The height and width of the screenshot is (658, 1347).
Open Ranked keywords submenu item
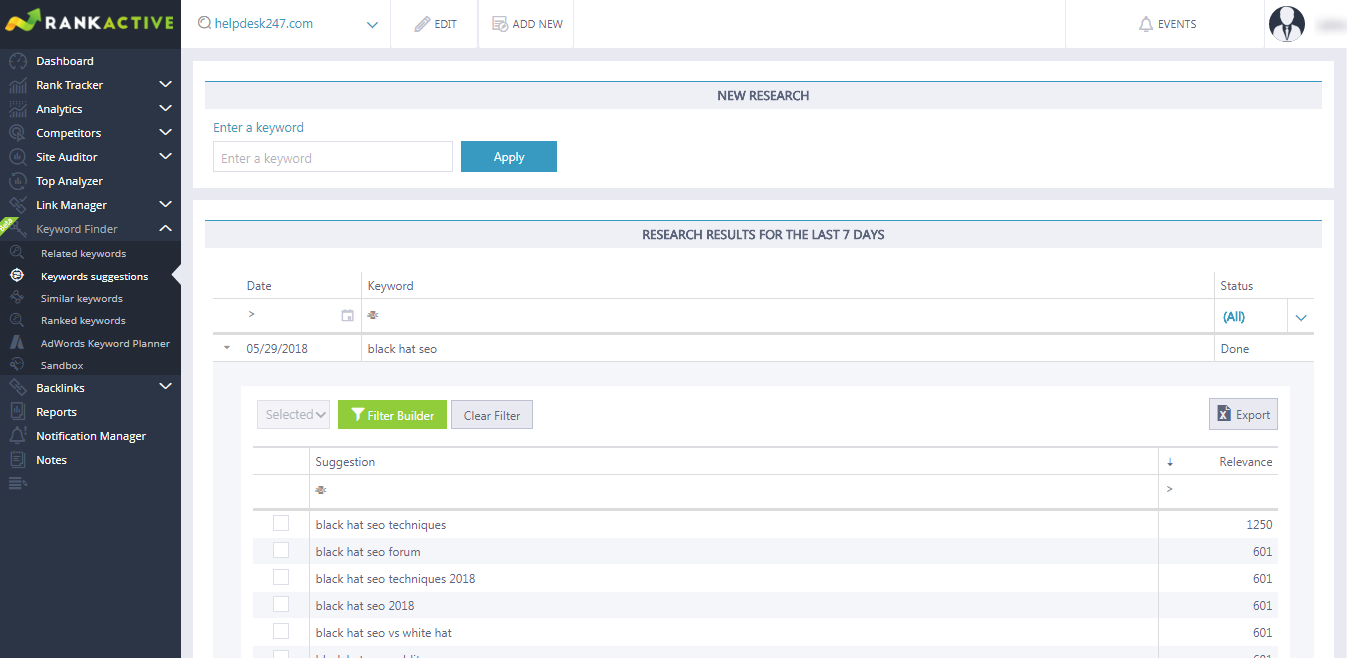(x=83, y=321)
